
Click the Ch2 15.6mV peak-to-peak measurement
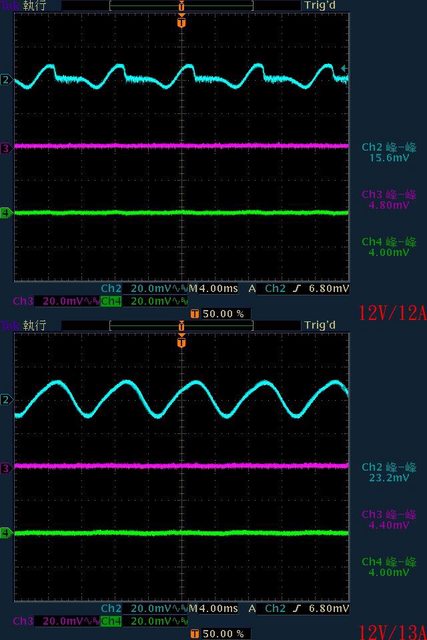(x=389, y=152)
